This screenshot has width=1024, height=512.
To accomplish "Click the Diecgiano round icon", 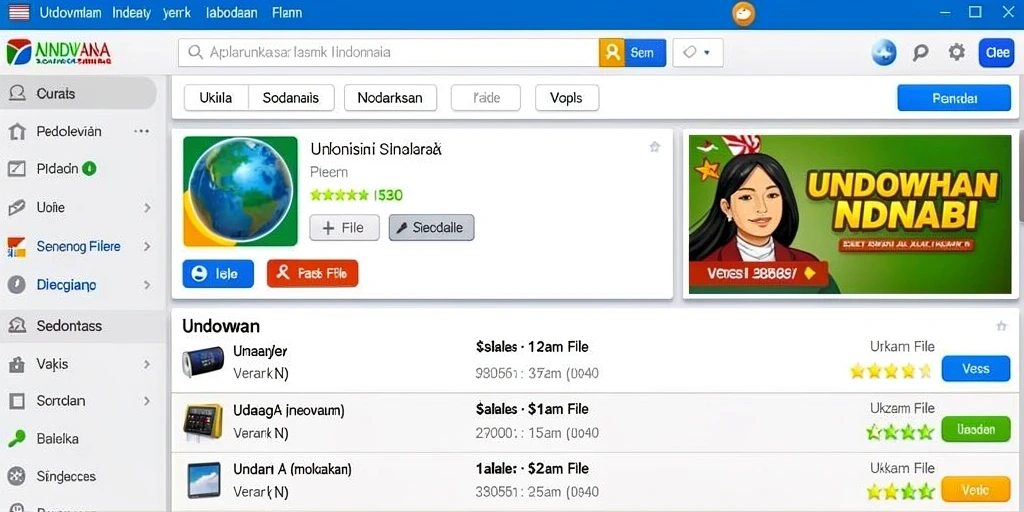I will pos(16,285).
